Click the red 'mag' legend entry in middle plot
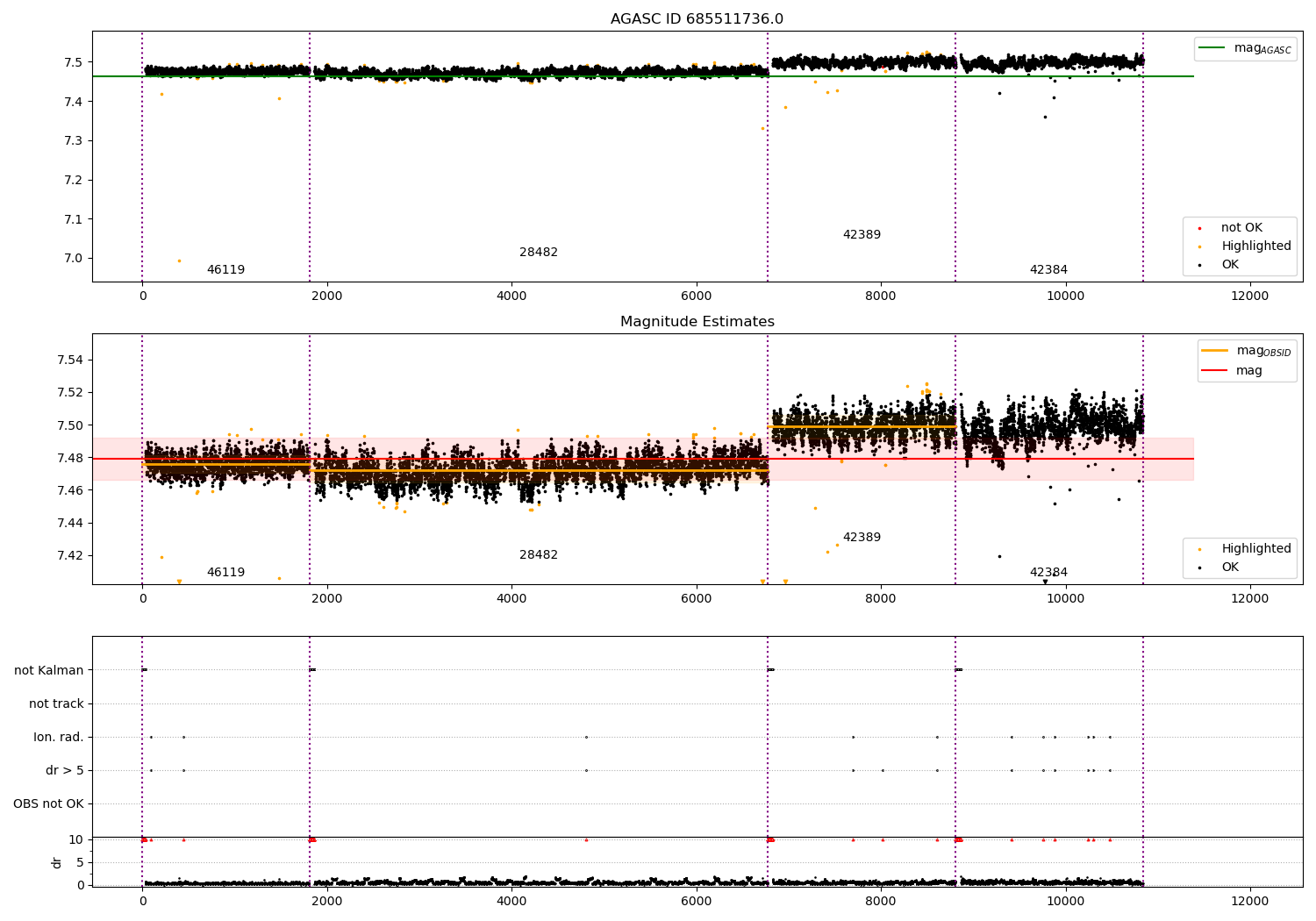The image size is (1316, 921). click(x=1232, y=371)
